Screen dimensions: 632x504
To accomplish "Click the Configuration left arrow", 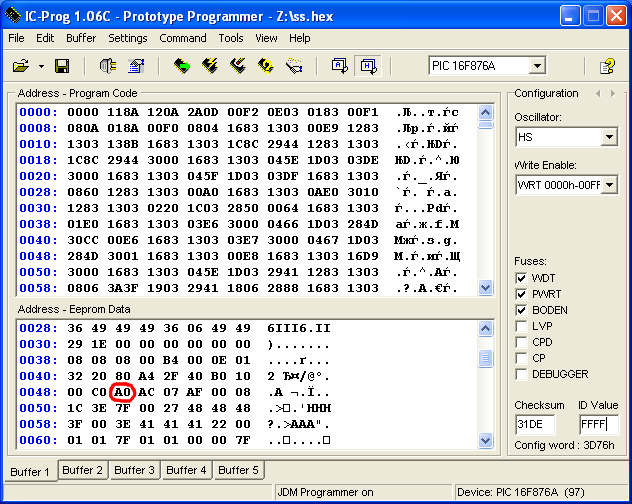I will tap(599, 94).
